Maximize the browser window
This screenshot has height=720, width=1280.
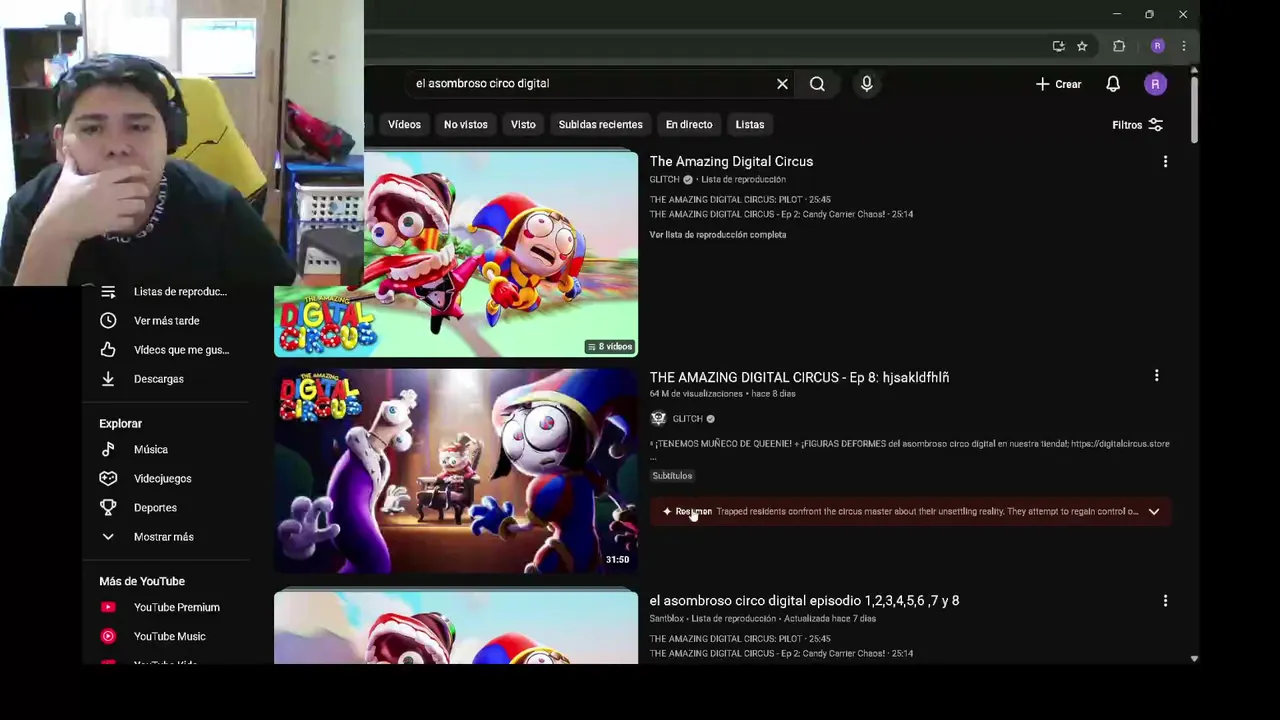(x=1149, y=14)
